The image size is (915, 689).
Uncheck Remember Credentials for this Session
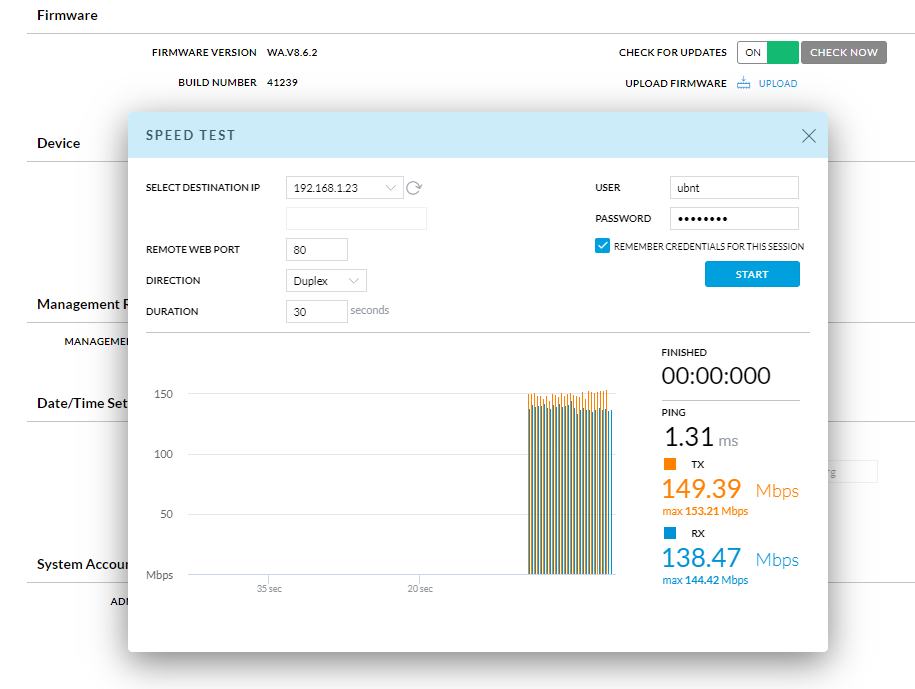602,246
